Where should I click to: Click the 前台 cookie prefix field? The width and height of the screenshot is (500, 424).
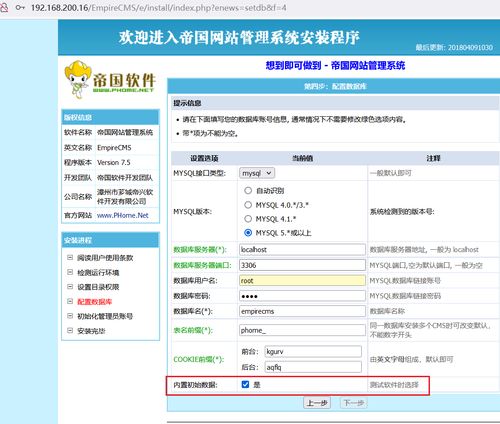(x=313, y=351)
